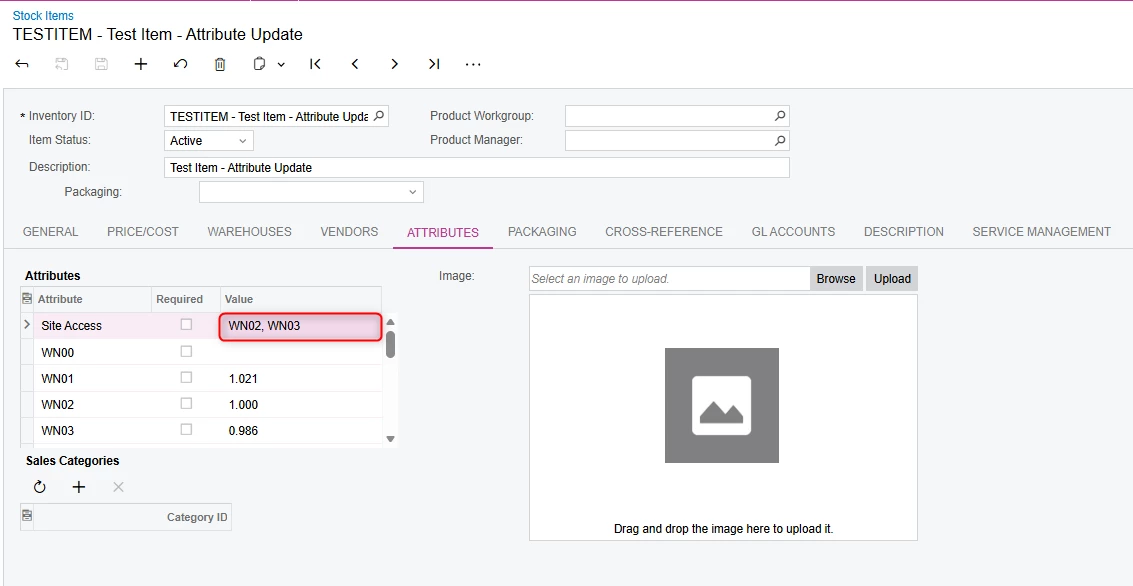The image size is (1133, 586).
Task: Open the Vendors tab
Action: click(349, 232)
